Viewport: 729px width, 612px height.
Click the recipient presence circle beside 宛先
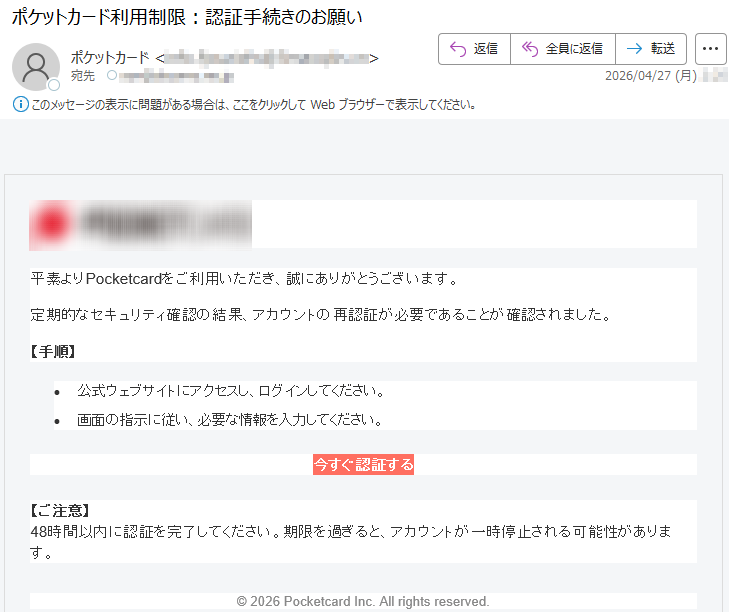coord(112,75)
